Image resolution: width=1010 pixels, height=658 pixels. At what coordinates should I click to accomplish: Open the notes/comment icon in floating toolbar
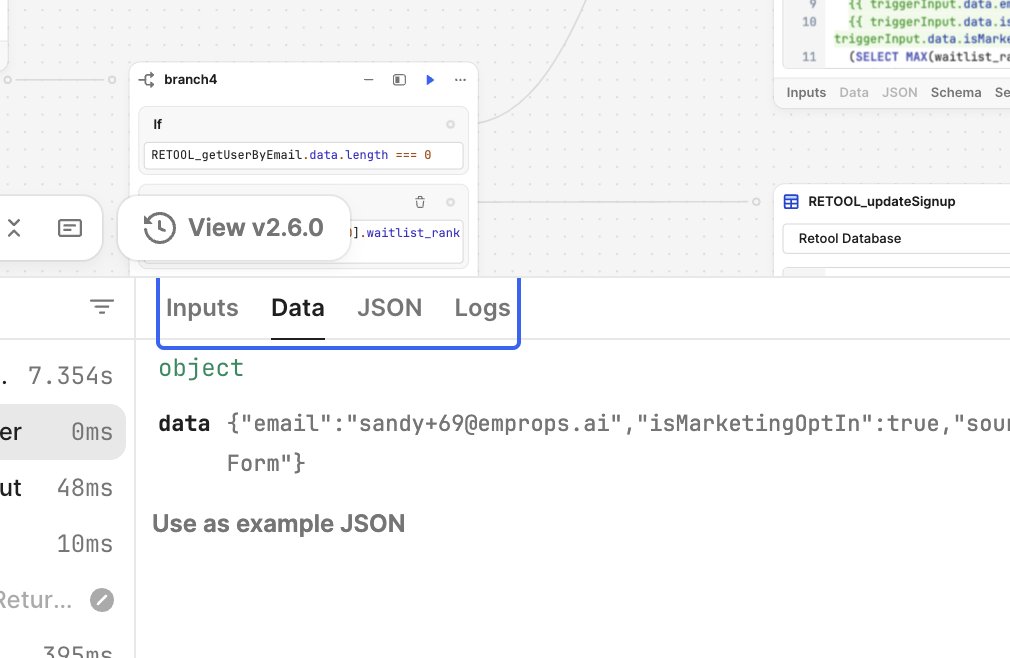point(70,228)
